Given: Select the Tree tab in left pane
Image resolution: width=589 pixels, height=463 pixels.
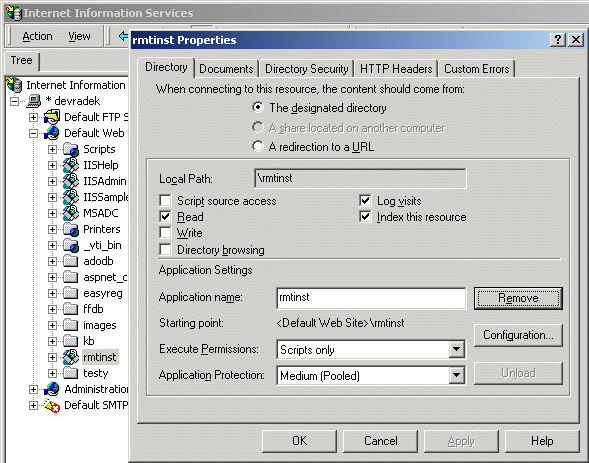Looking at the screenshot, I should (x=21, y=60).
